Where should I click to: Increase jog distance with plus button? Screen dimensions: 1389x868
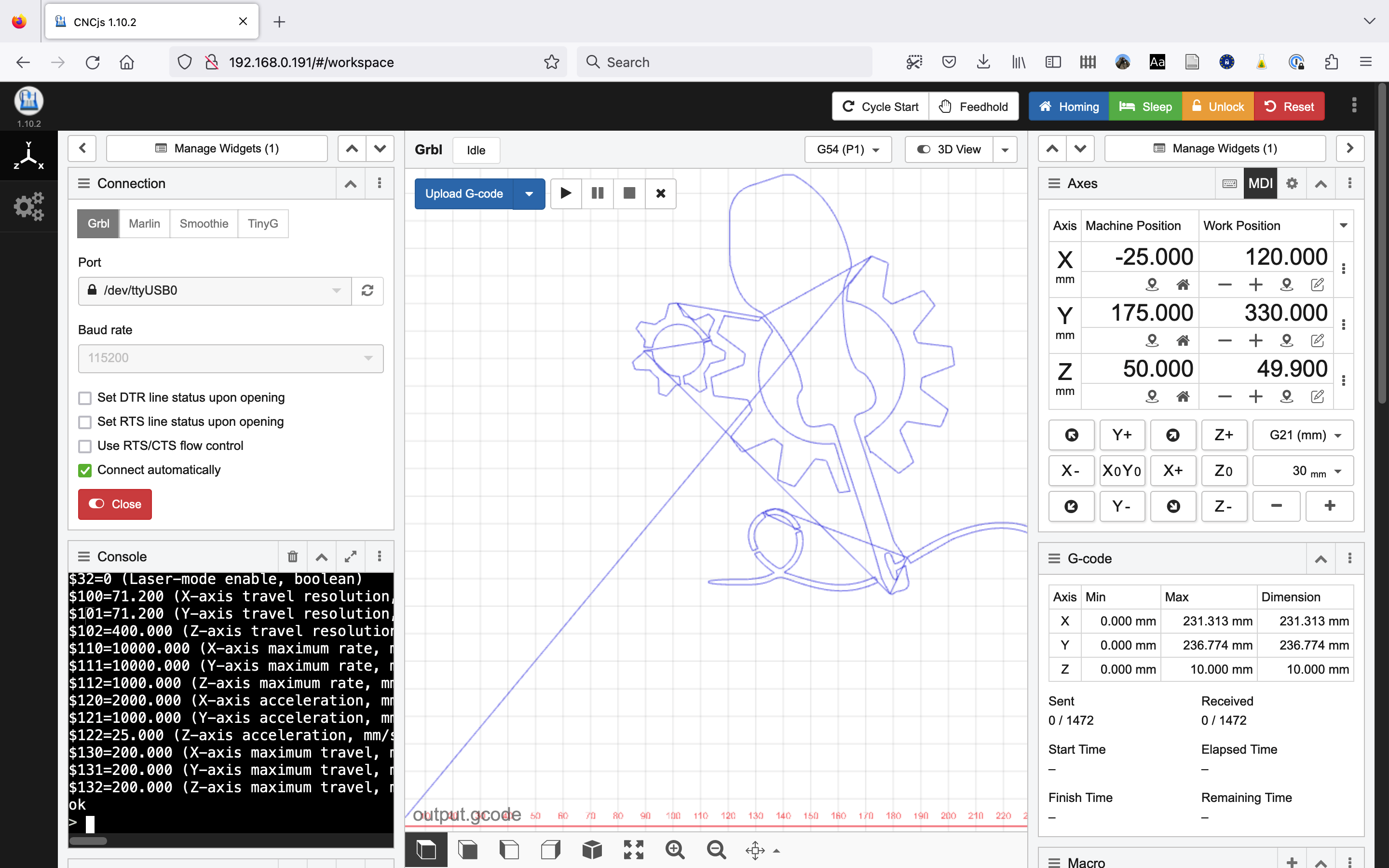point(1329,506)
